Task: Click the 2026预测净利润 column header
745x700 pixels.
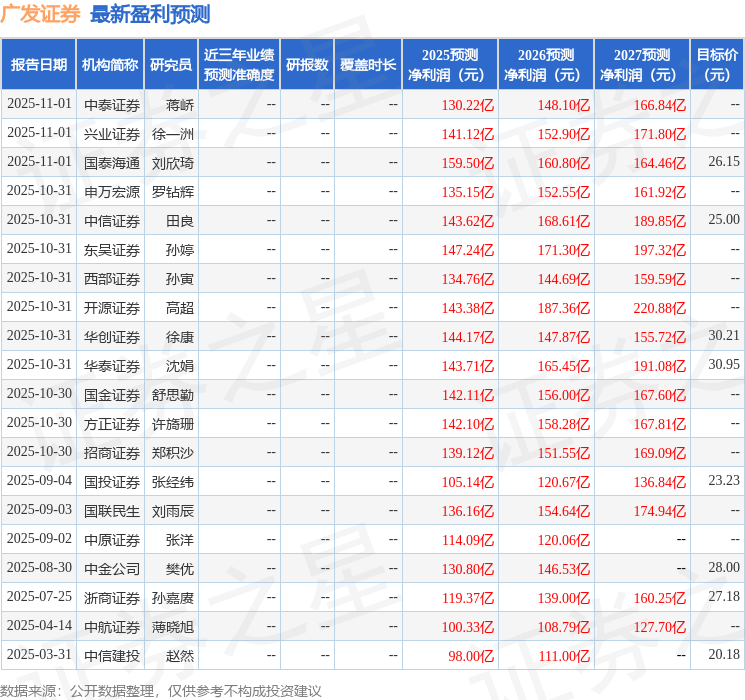Action: [x=546, y=64]
